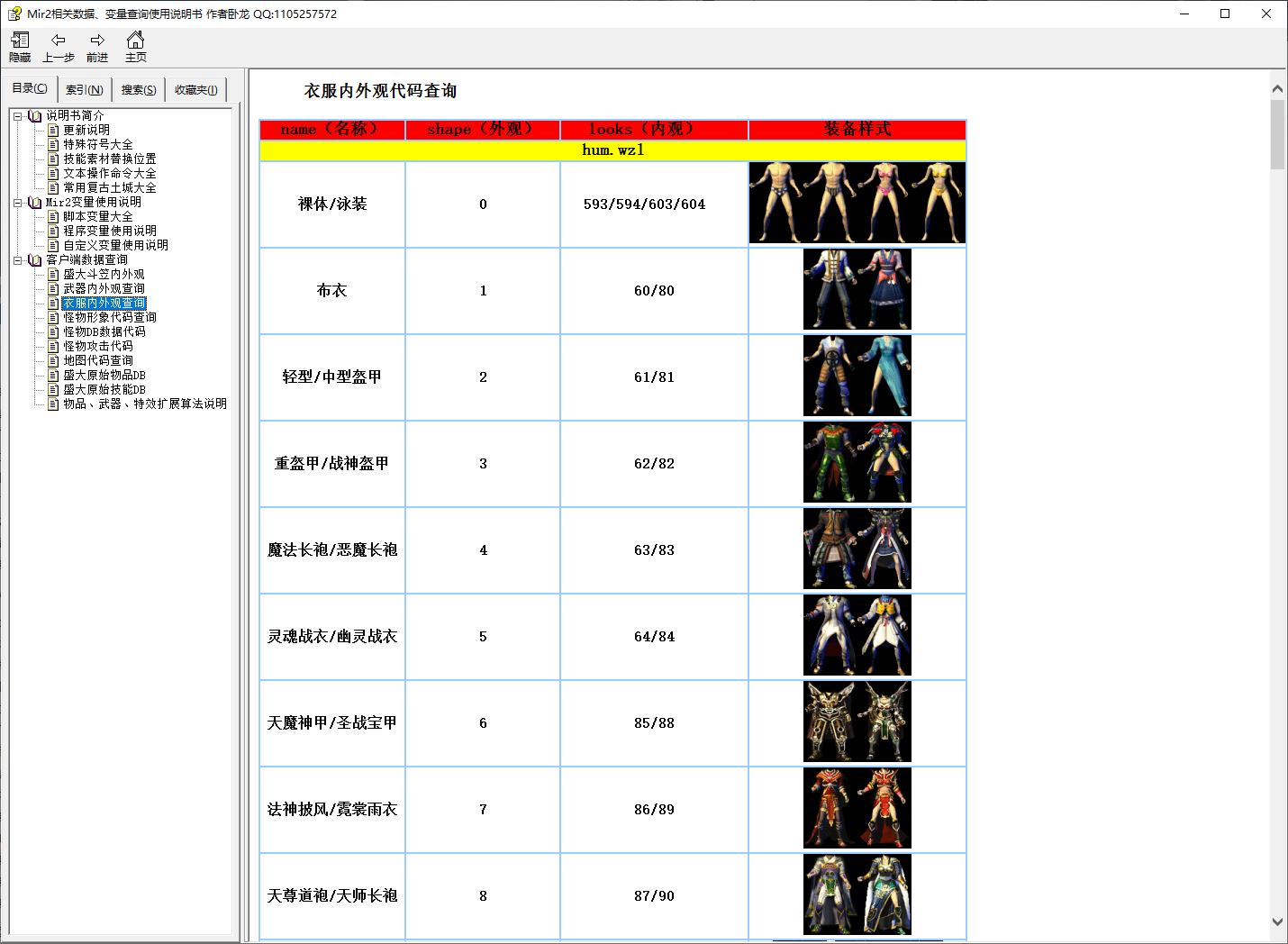The width and height of the screenshot is (1288, 944).
Task: Click the book icon beside Mir2变量使用说明
Action: tap(33, 202)
